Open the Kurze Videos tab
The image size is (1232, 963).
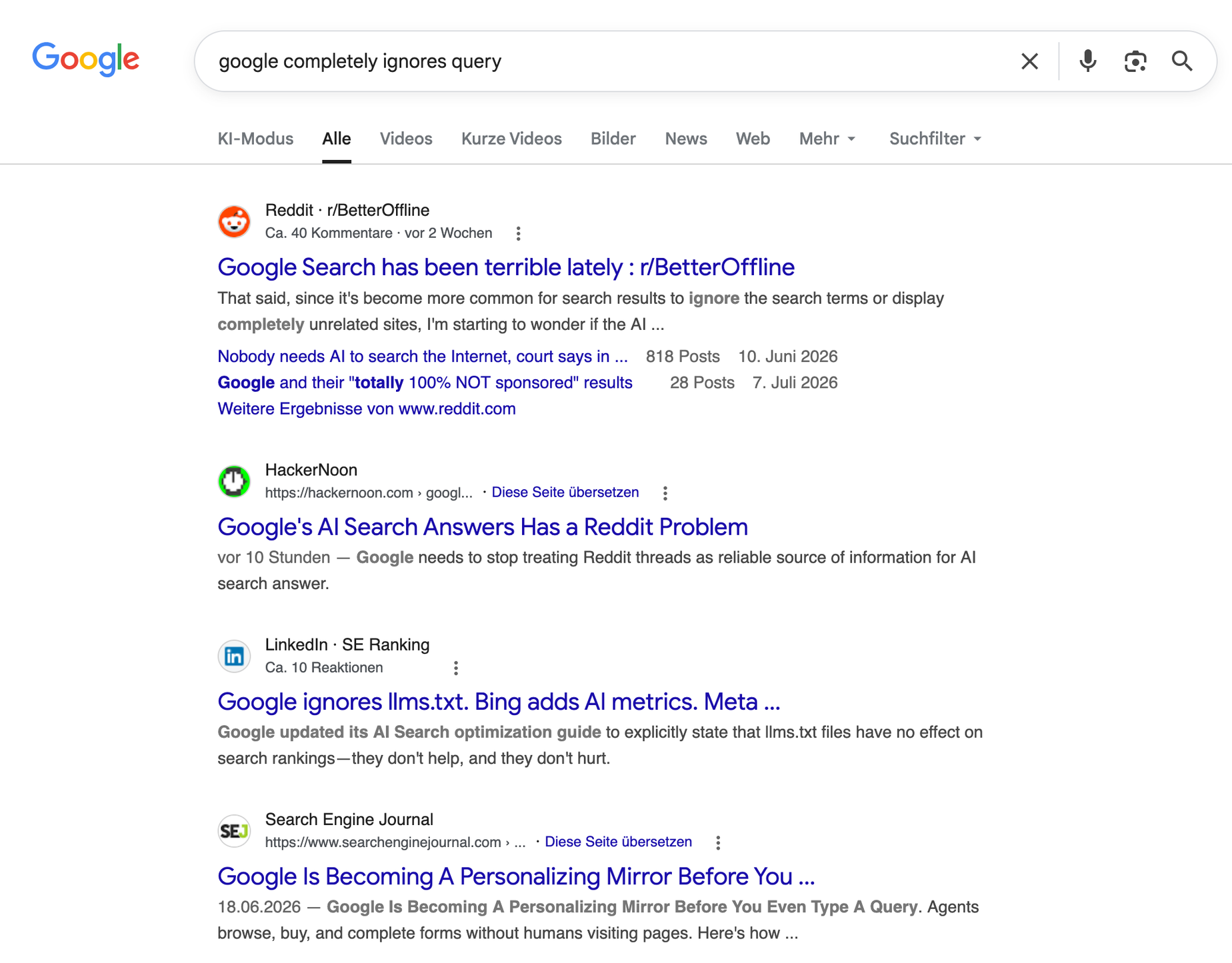click(x=511, y=139)
